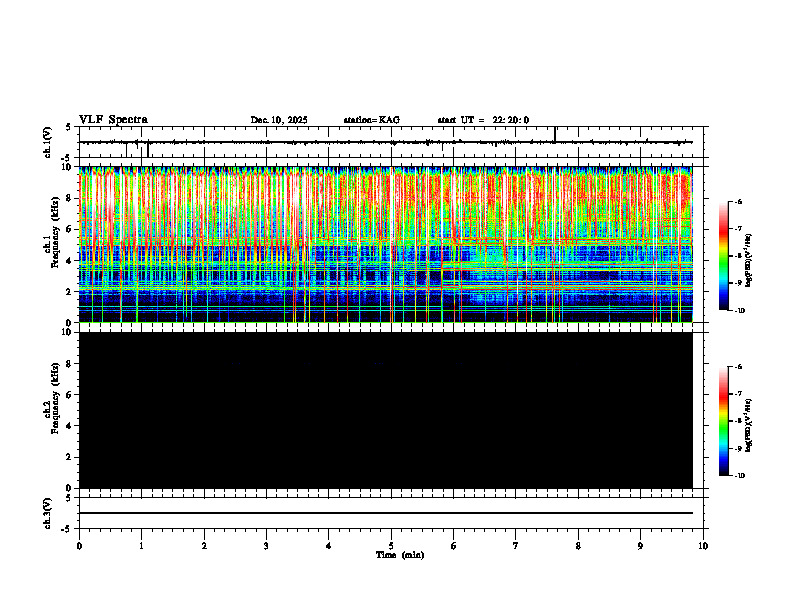
Task: Click the start UT 22:20:0 label
Action: 483,120
